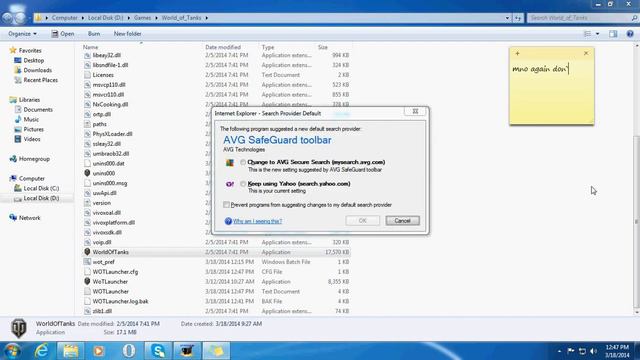Click Computer in the address breadcrumb
This screenshot has height=360, width=640.
[64, 18]
